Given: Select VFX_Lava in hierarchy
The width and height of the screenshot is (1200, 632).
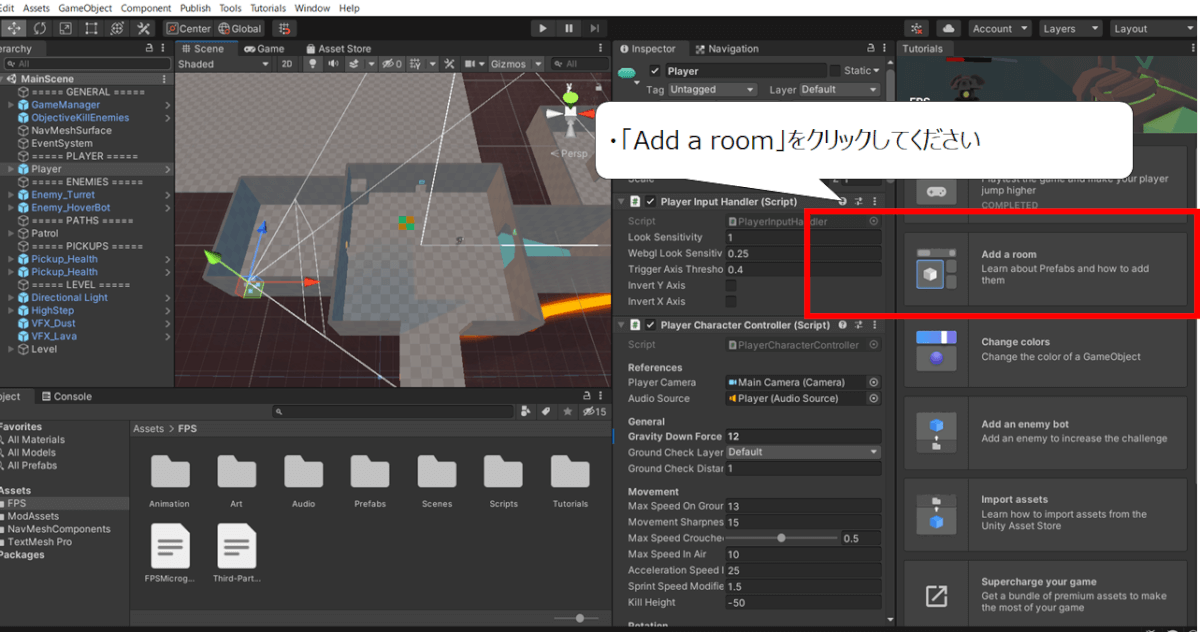Looking at the screenshot, I should click(x=53, y=337).
